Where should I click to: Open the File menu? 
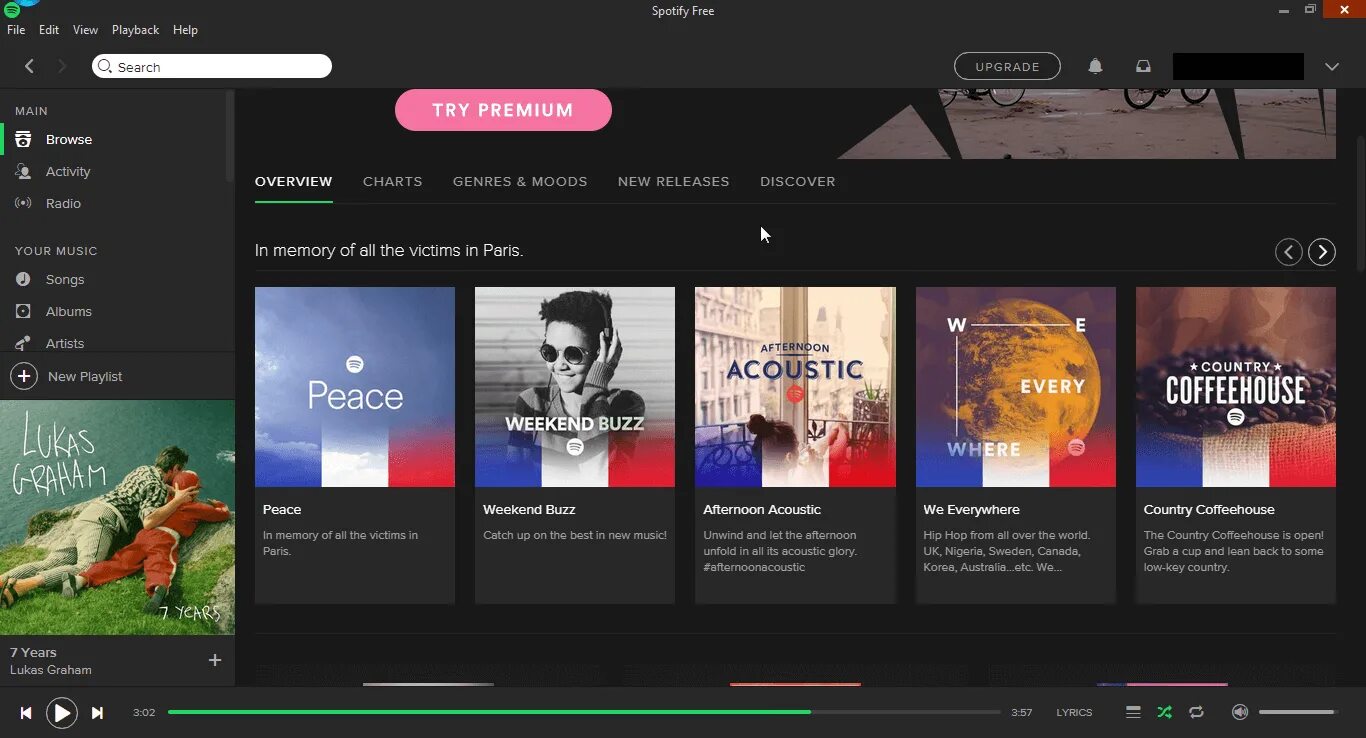tap(16, 30)
